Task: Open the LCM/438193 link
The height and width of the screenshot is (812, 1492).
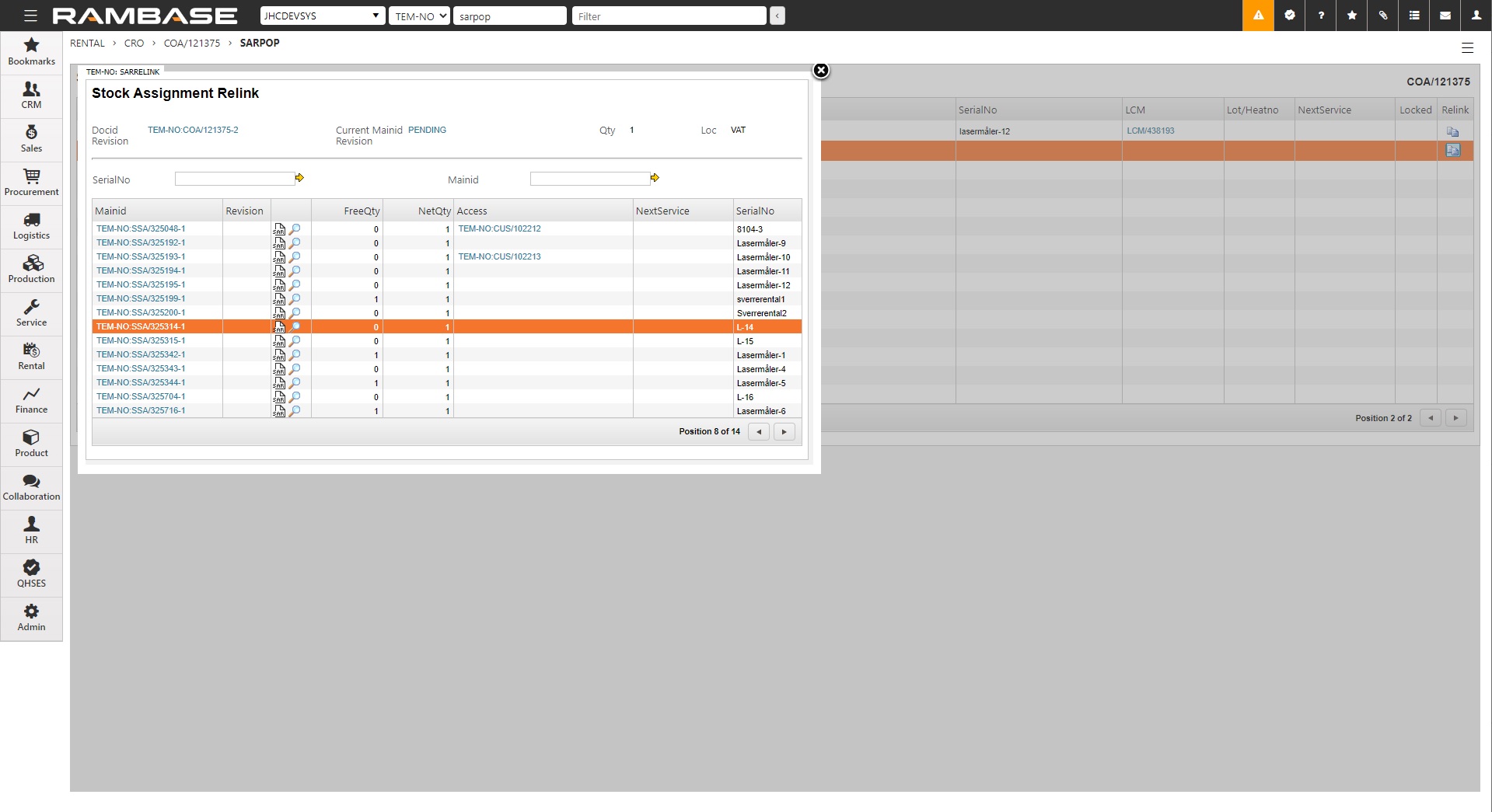Action: pos(1150,131)
